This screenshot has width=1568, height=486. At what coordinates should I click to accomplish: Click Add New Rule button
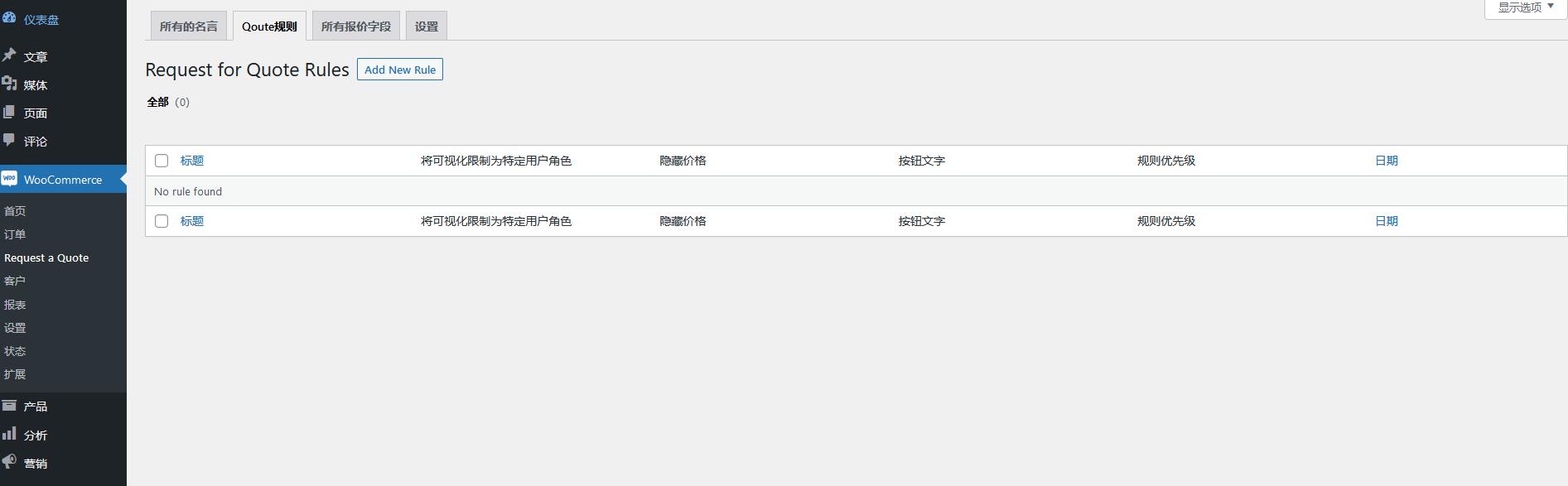point(400,70)
